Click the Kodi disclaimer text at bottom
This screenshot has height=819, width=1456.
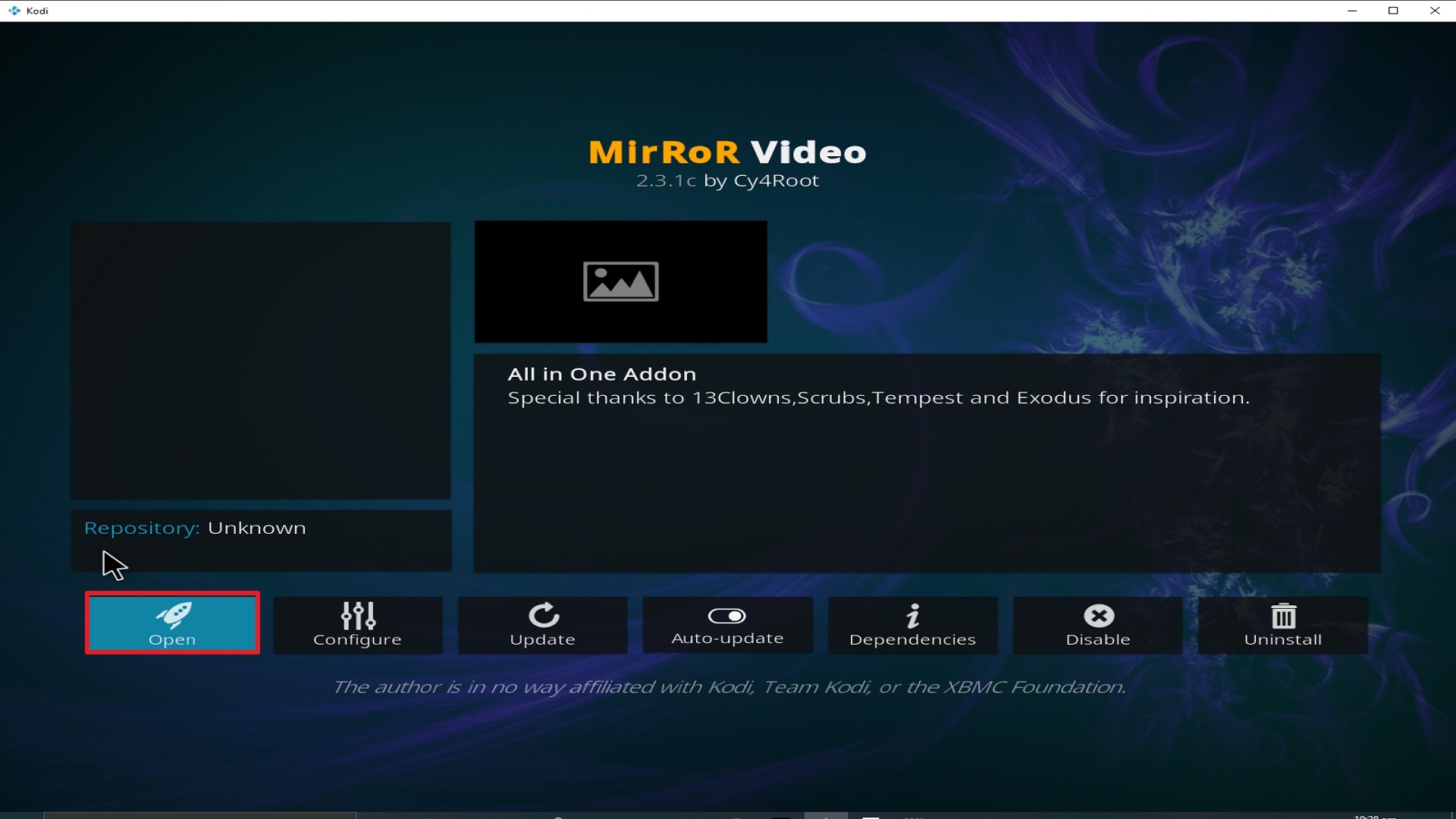(729, 687)
